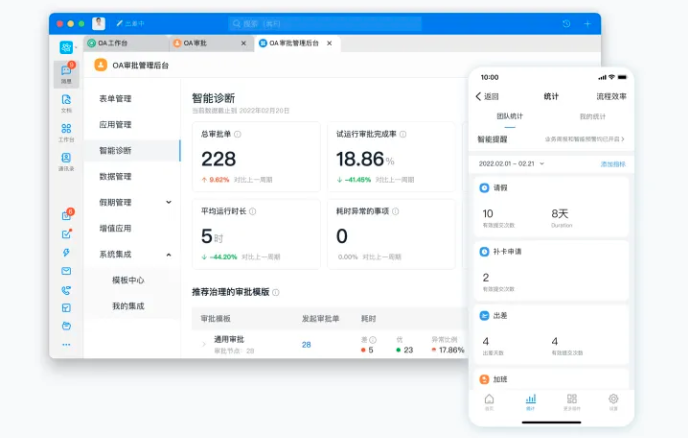The width and height of the screenshot is (688, 438).
Task: Click the 总审批单 228 statistic card
Action: [x=256, y=157]
